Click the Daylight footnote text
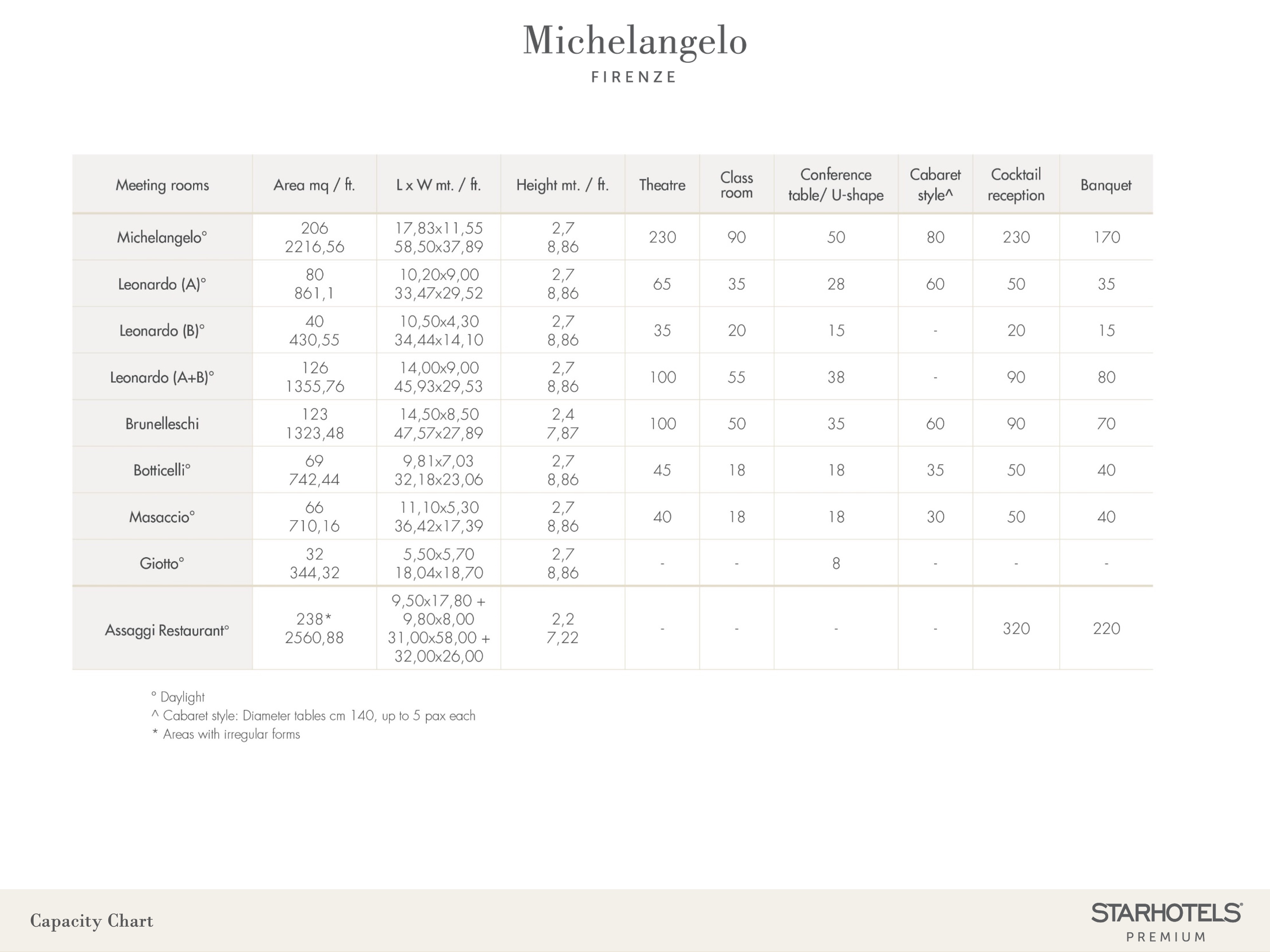Image resolution: width=1270 pixels, height=952 pixels. 178,697
